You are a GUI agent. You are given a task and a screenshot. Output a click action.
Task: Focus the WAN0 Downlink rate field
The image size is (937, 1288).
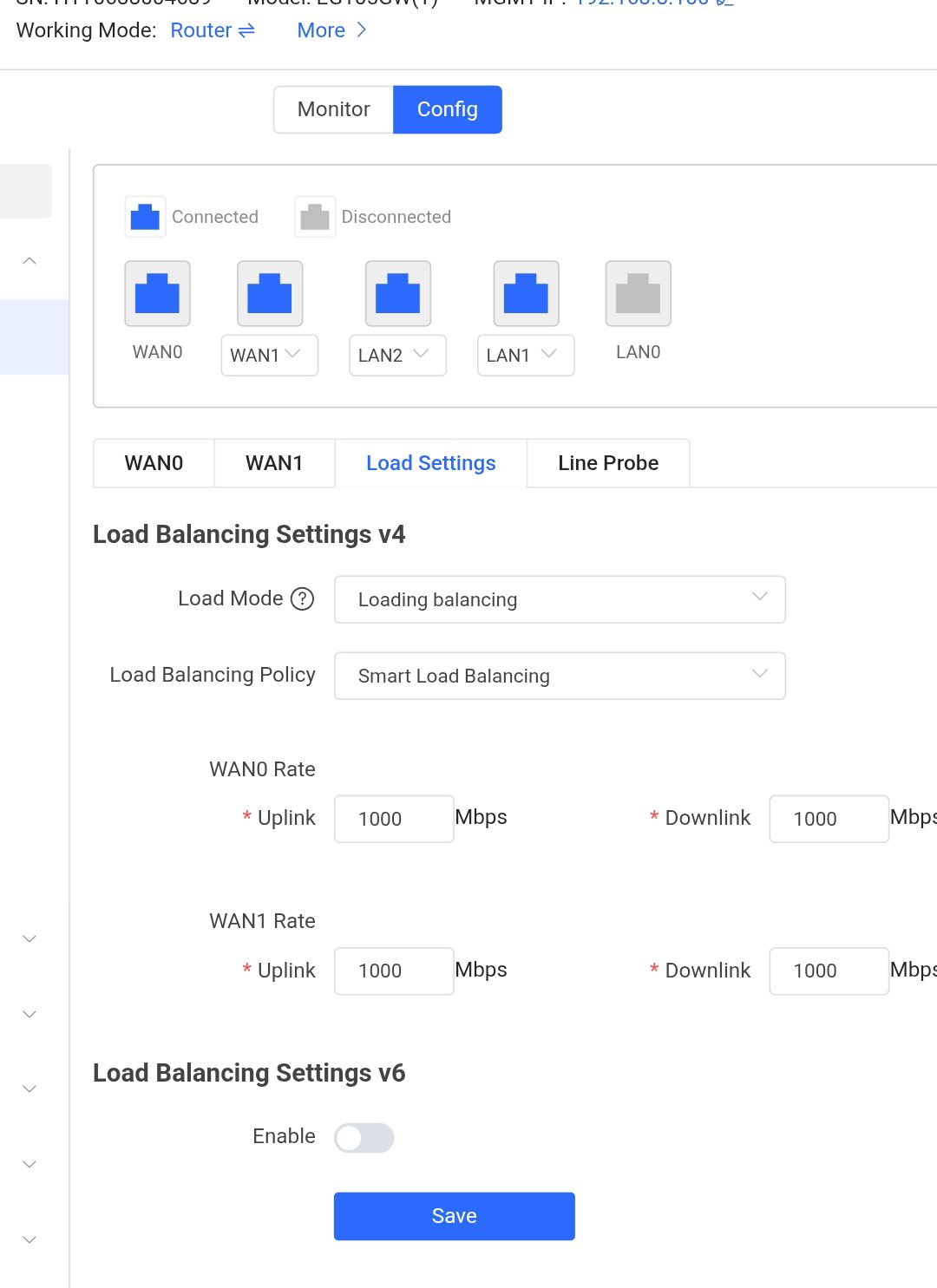pyautogui.click(x=829, y=819)
